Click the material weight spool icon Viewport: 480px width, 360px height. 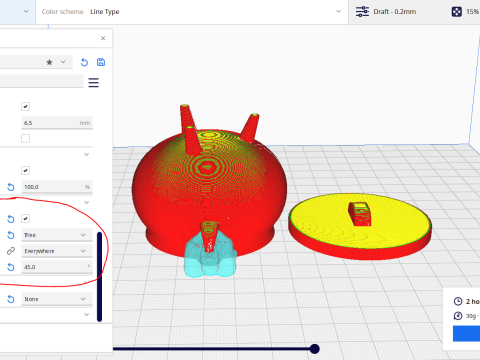[458, 316]
